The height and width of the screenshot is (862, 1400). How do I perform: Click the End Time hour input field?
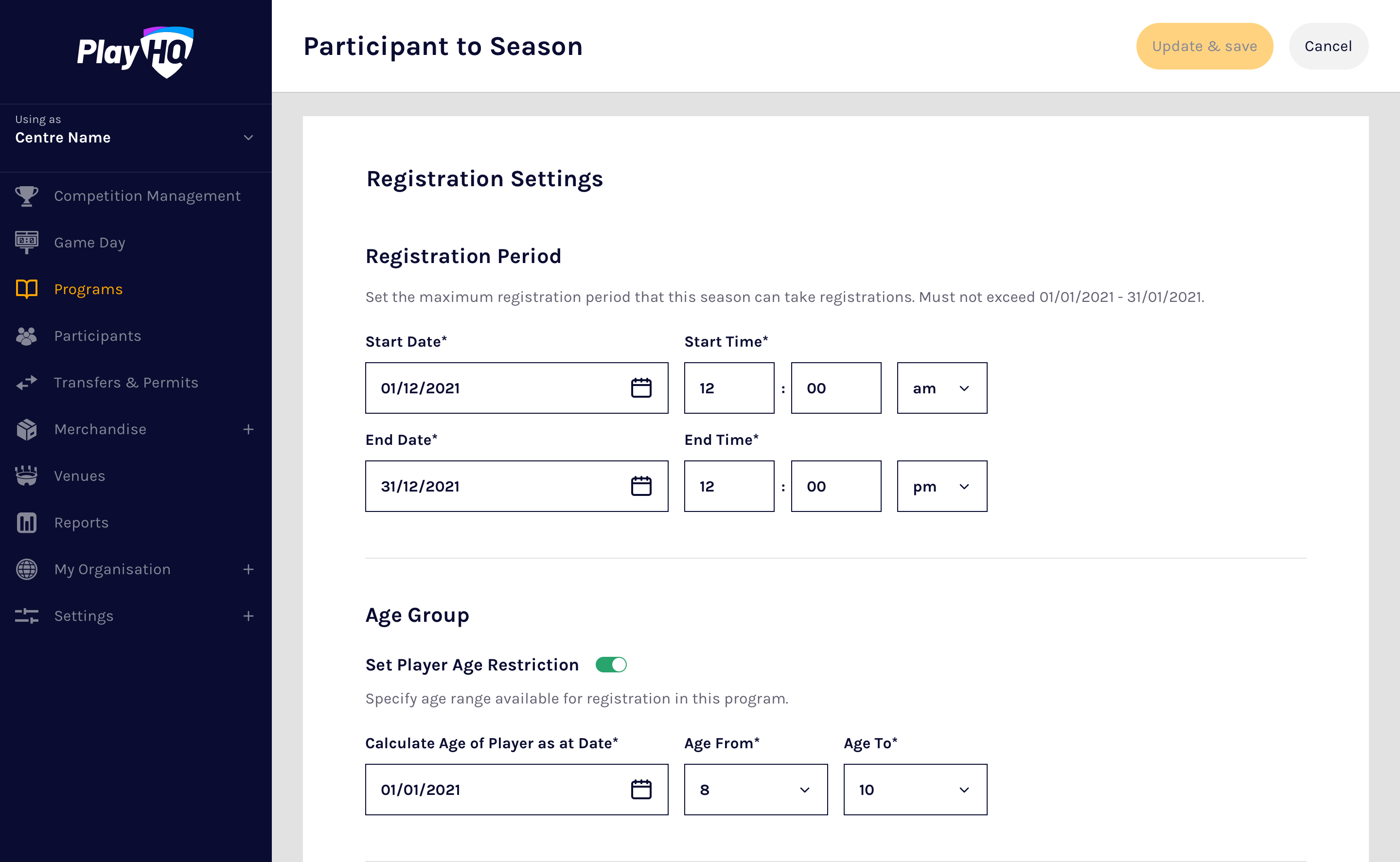point(729,486)
